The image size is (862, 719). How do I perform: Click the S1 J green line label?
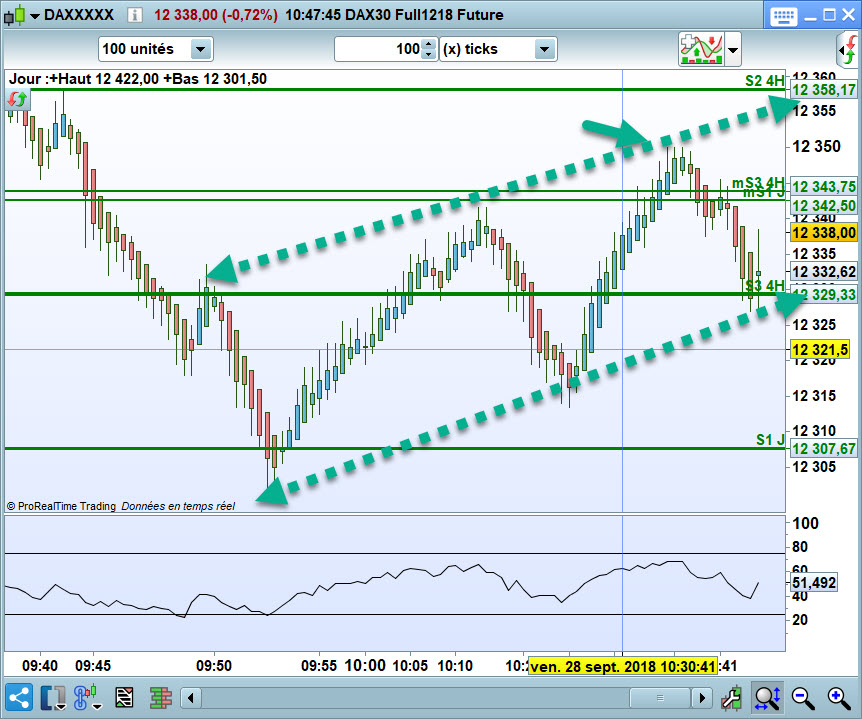pos(770,440)
